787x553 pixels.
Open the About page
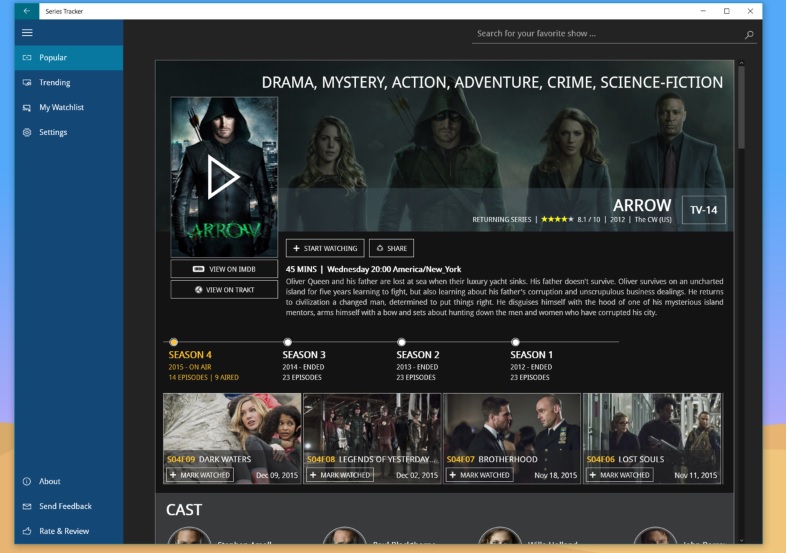click(50, 481)
